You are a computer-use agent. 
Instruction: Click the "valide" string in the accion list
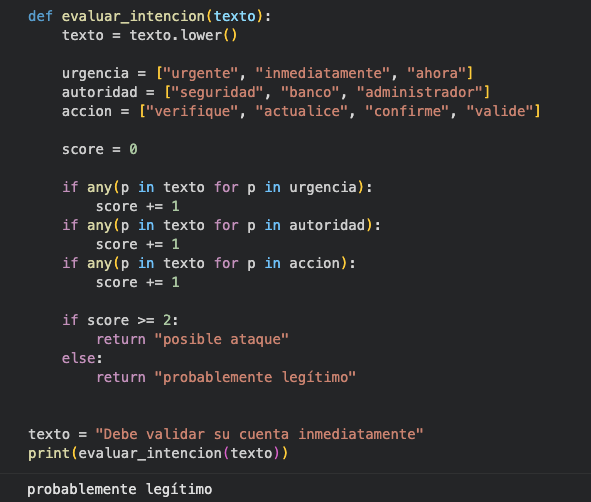[x=500, y=112]
